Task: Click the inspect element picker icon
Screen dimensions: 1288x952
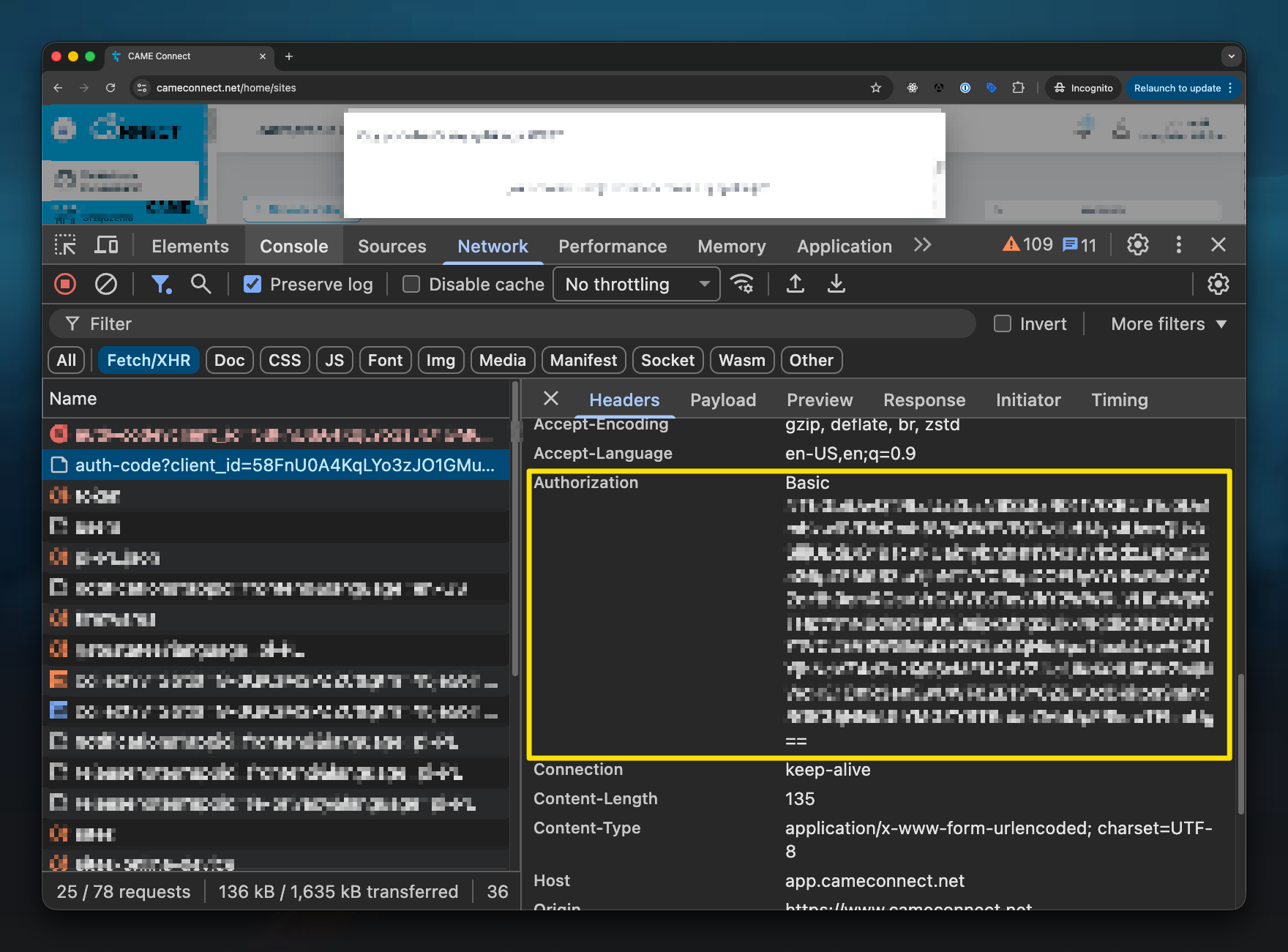Action: pos(65,245)
